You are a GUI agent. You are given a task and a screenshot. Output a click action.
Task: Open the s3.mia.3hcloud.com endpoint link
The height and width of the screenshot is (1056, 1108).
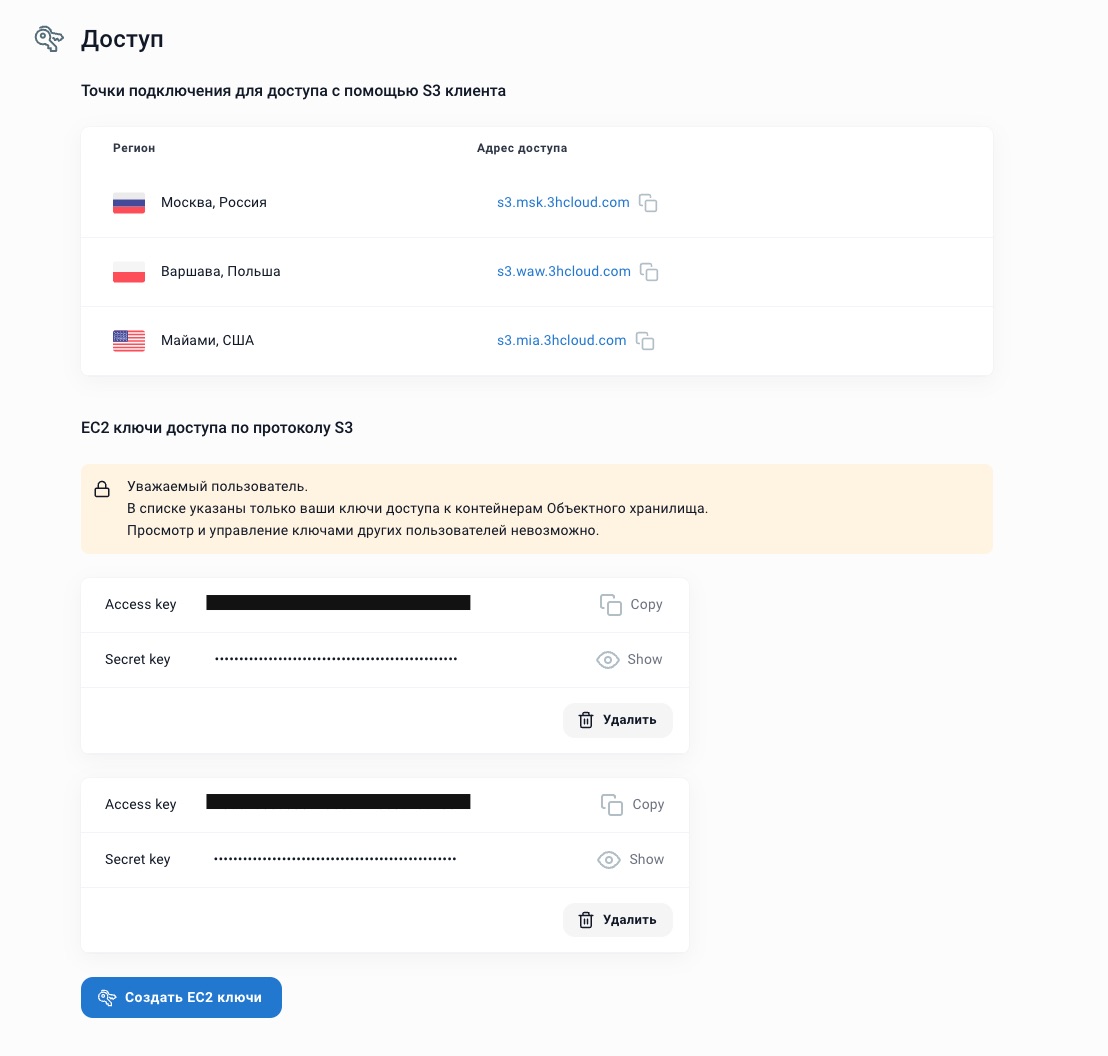click(x=561, y=340)
